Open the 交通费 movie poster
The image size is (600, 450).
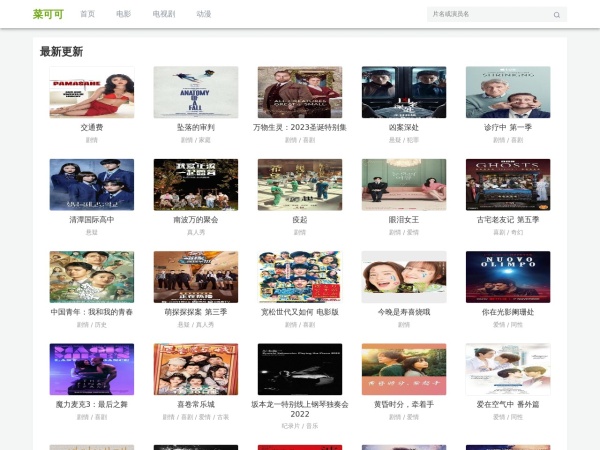point(92,92)
